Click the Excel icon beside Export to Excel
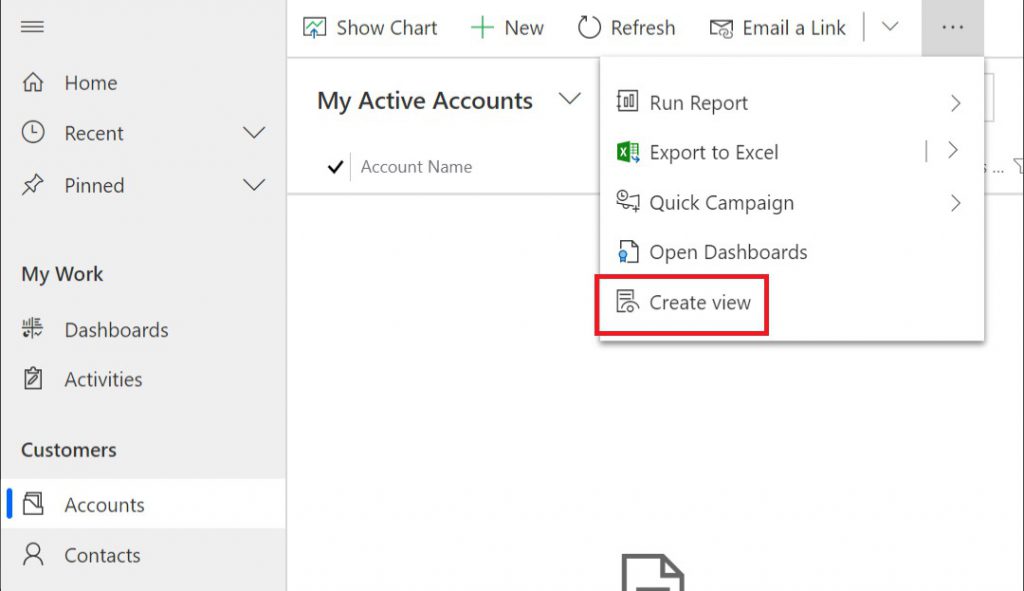This screenshot has height=591, width=1024. click(x=628, y=152)
